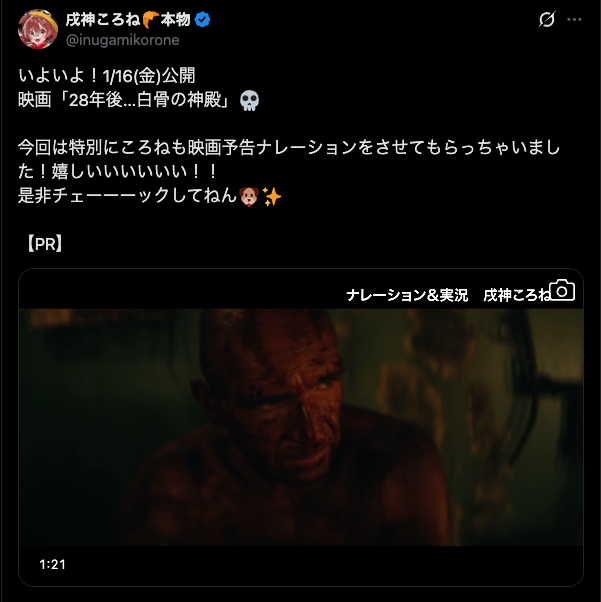Click the blue verified badge

(202, 19)
